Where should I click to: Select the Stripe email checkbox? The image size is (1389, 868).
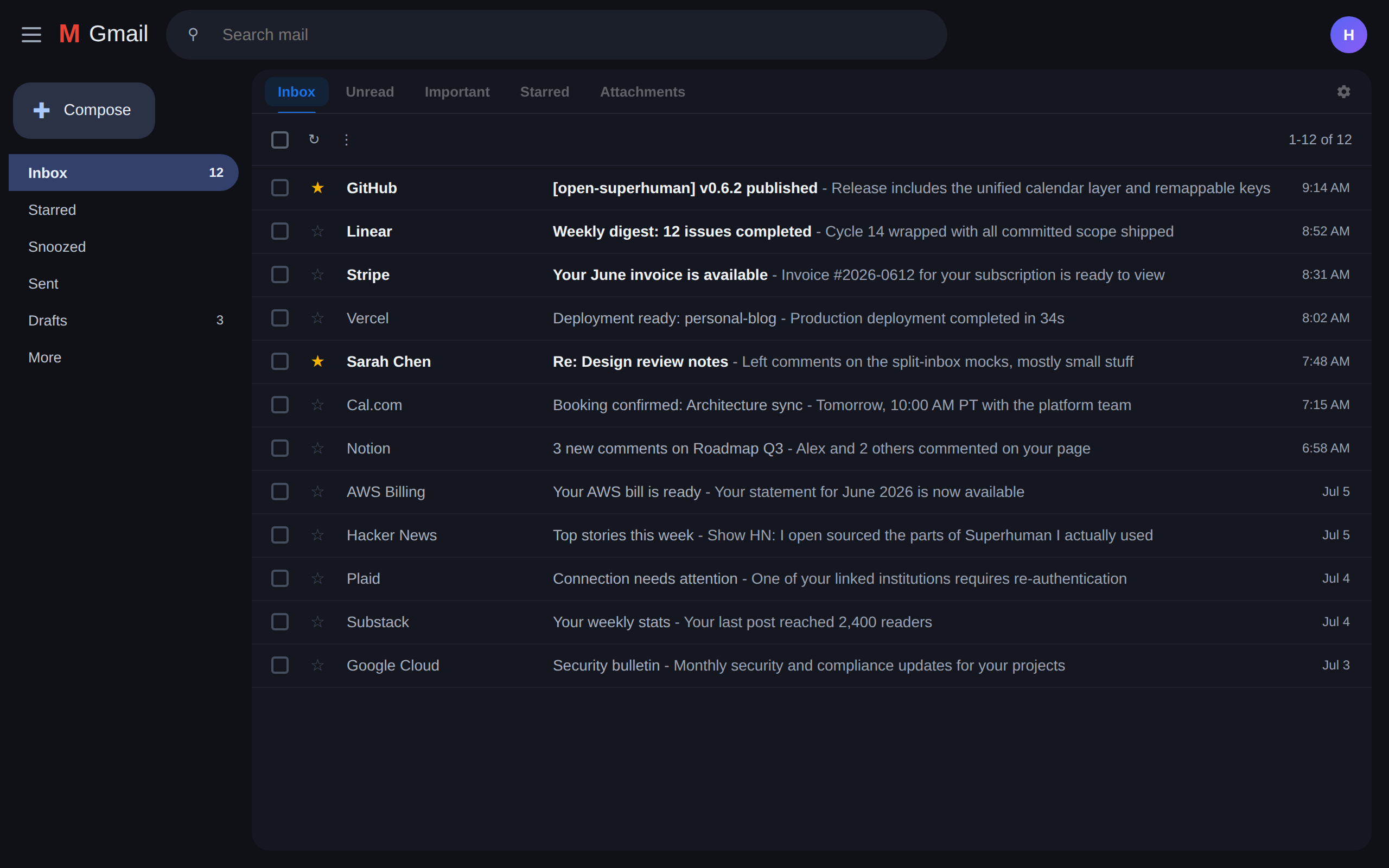pos(279,275)
